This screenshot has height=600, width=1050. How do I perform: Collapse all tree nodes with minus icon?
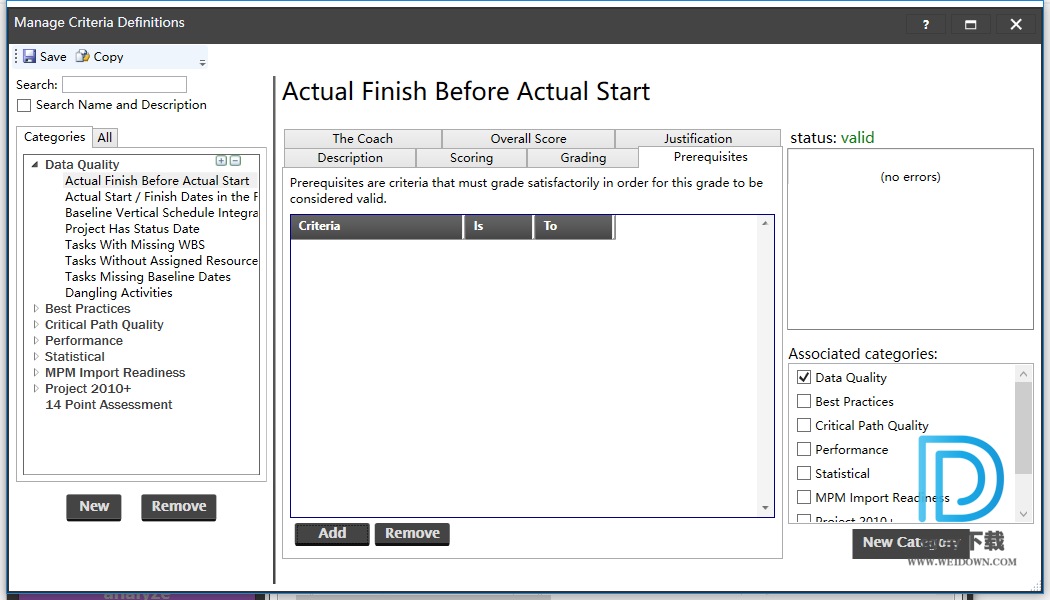coord(235,161)
